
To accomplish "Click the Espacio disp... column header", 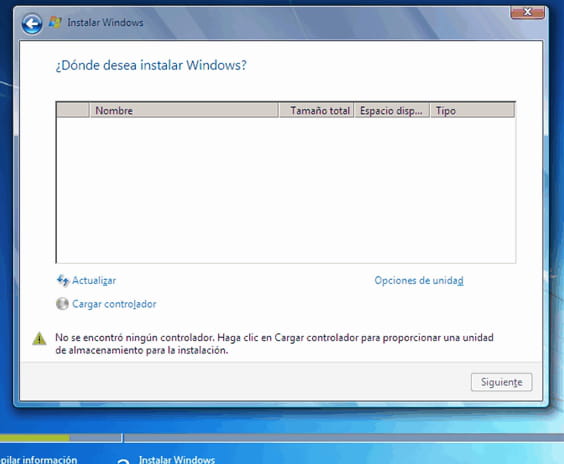I will click(x=392, y=110).
